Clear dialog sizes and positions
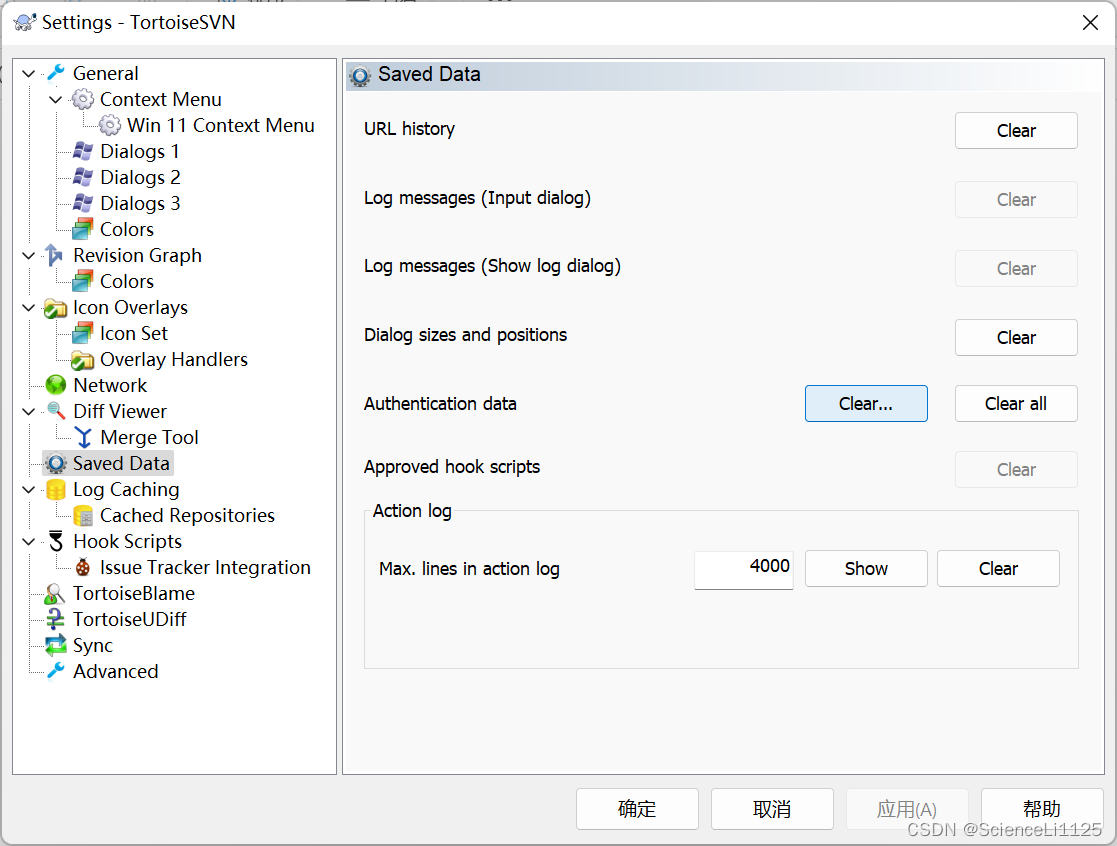Viewport: 1117px width, 846px height. [1016, 338]
